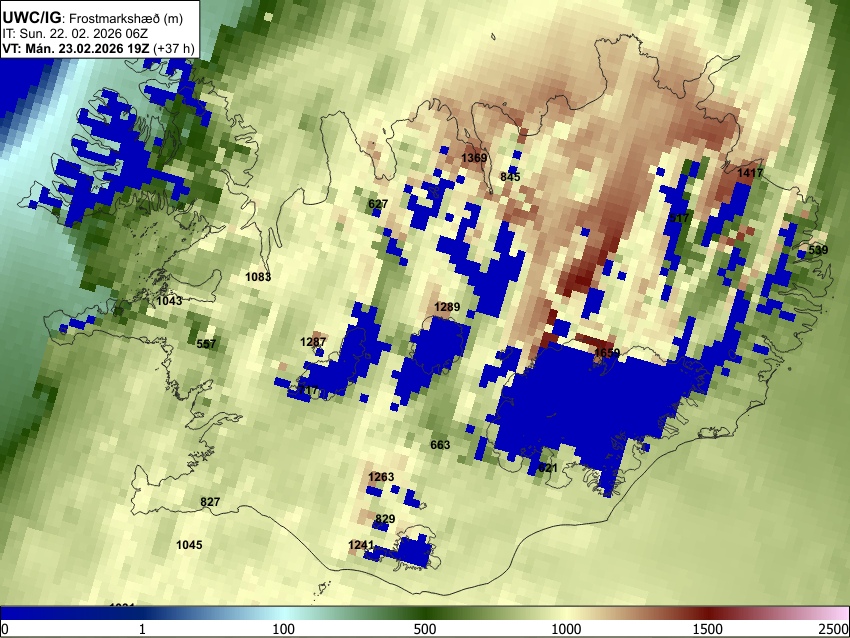Select the map value label 1045

click(x=189, y=545)
